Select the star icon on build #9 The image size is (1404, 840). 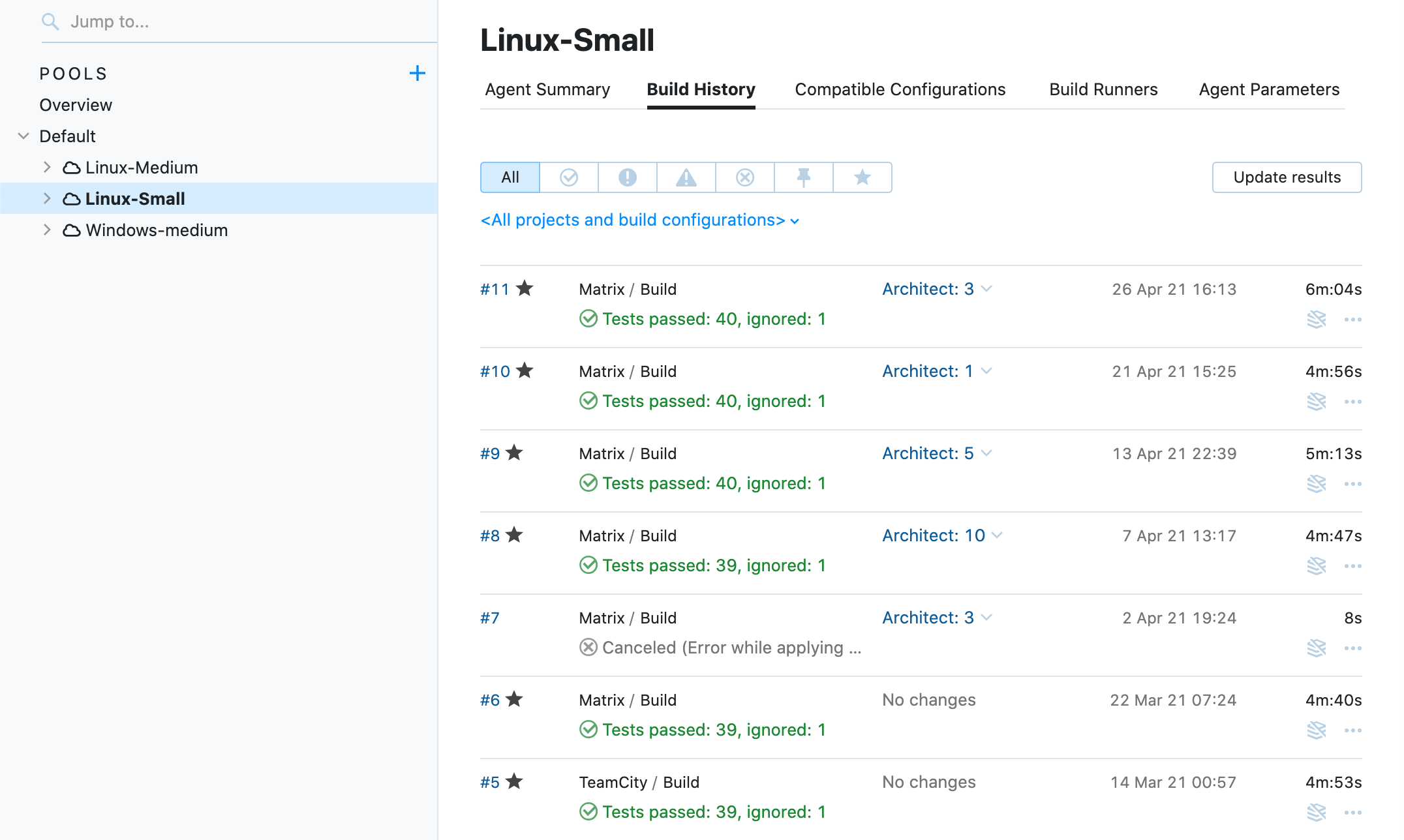[515, 452]
